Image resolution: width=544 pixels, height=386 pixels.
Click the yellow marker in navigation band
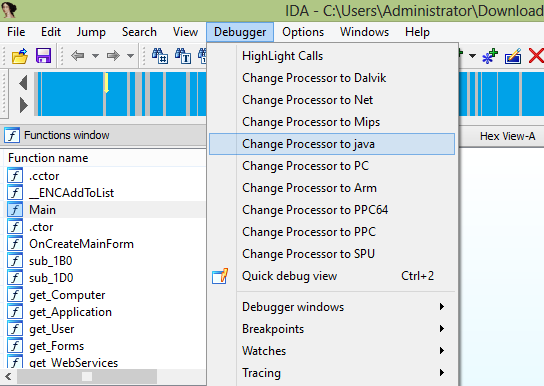pyautogui.click(x=107, y=83)
